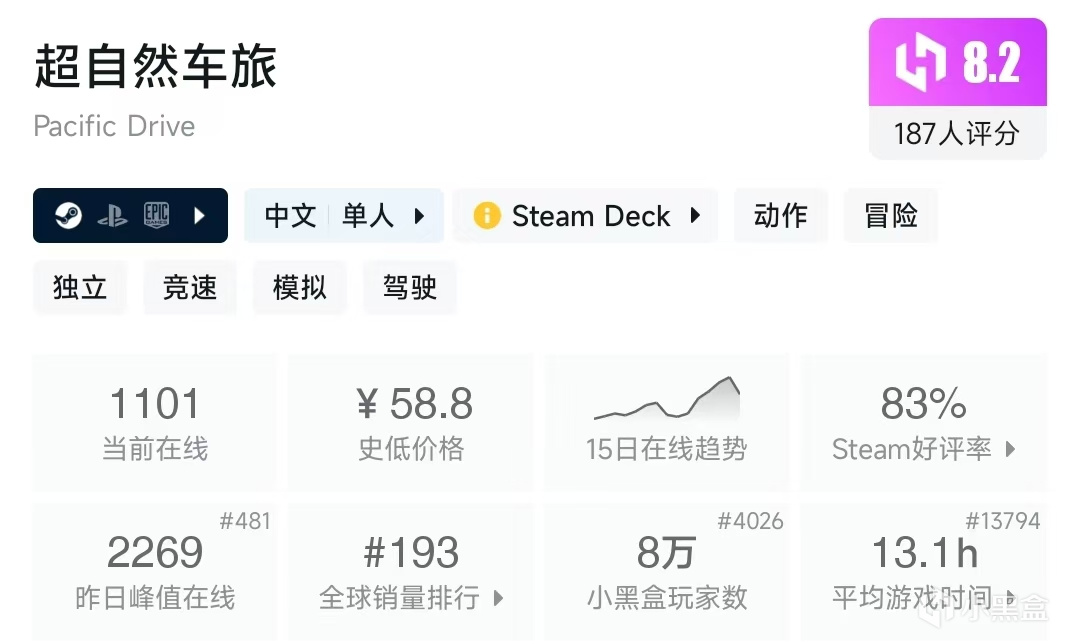The width and height of the screenshot is (1080, 644).
Task: Select the 竞速 genre tag
Action: (190, 287)
